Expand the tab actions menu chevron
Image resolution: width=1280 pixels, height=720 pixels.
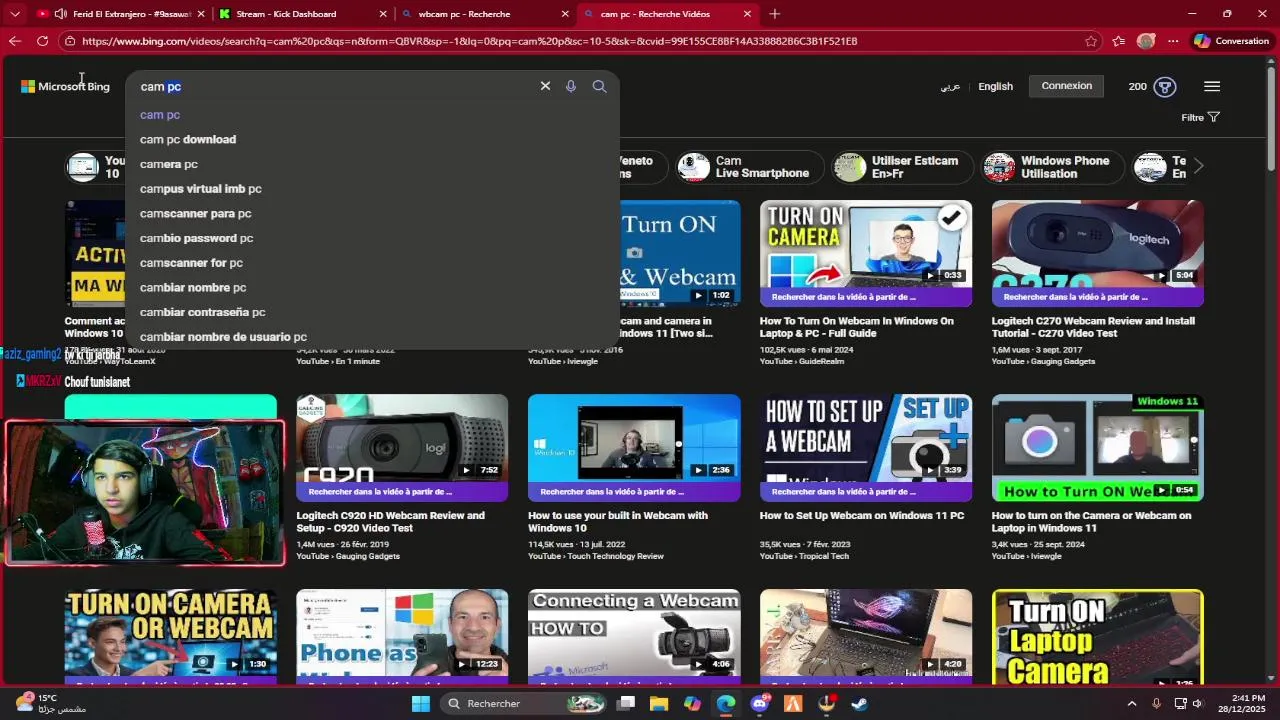(15, 14)
